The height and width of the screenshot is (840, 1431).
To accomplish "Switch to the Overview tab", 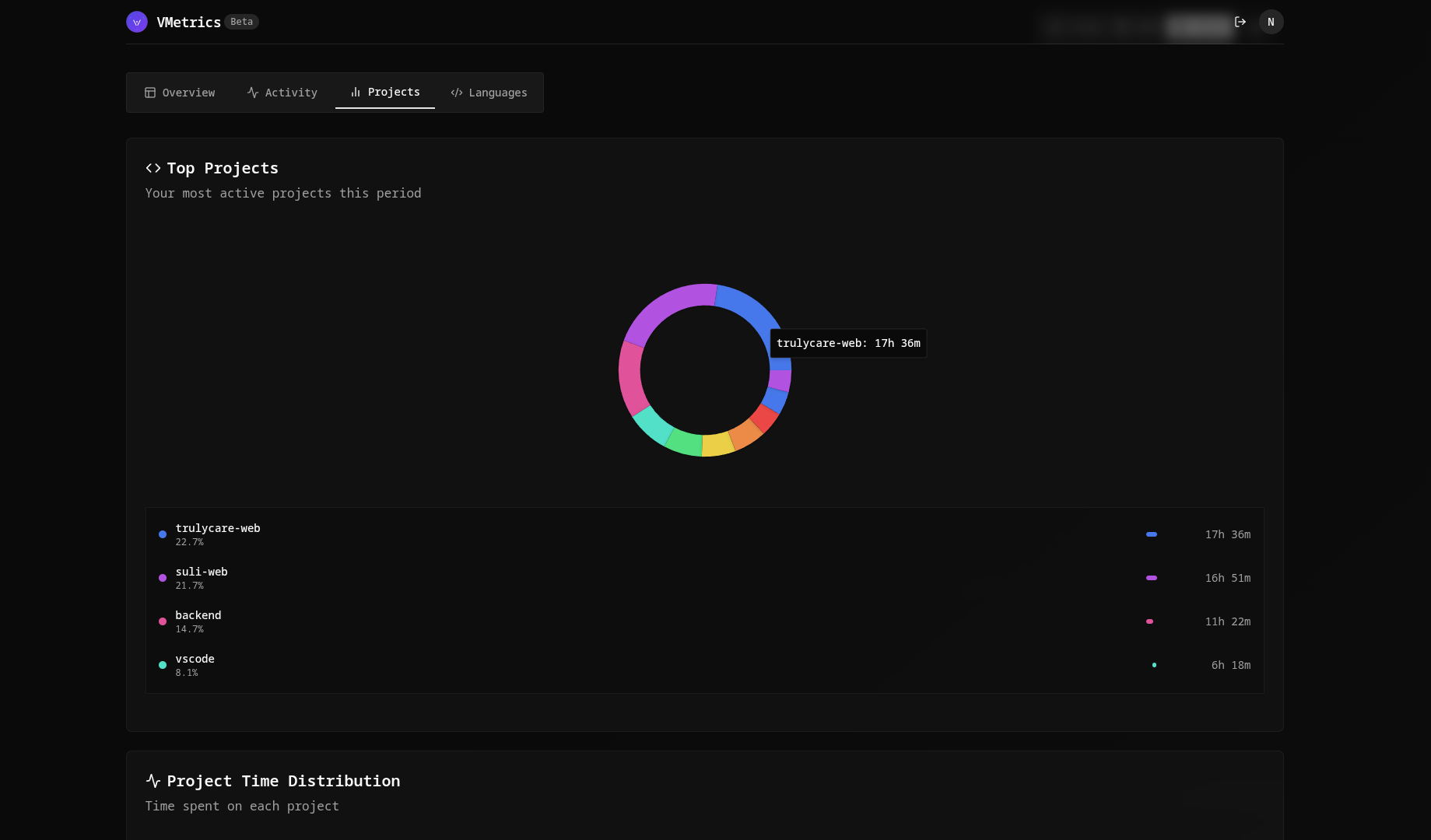I will [x=180, y=93].
